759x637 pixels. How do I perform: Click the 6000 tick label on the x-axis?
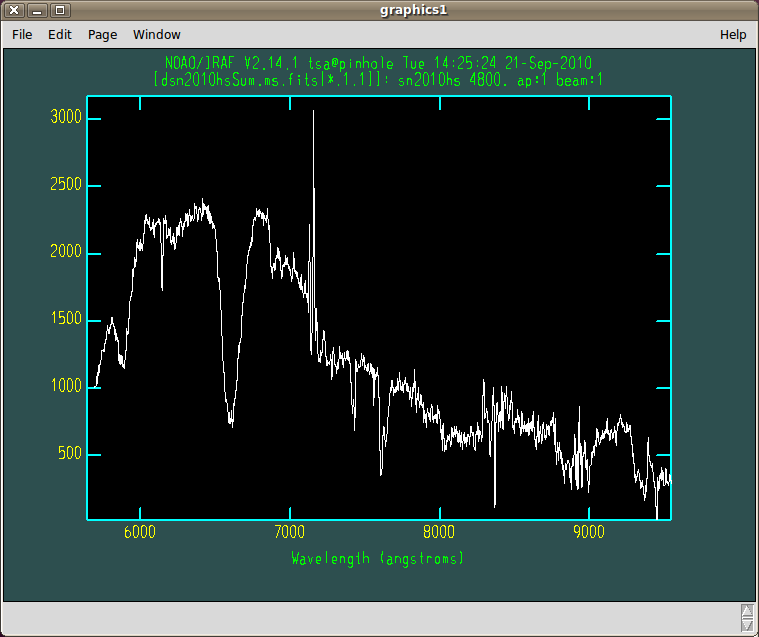click(x=139, y=533)
